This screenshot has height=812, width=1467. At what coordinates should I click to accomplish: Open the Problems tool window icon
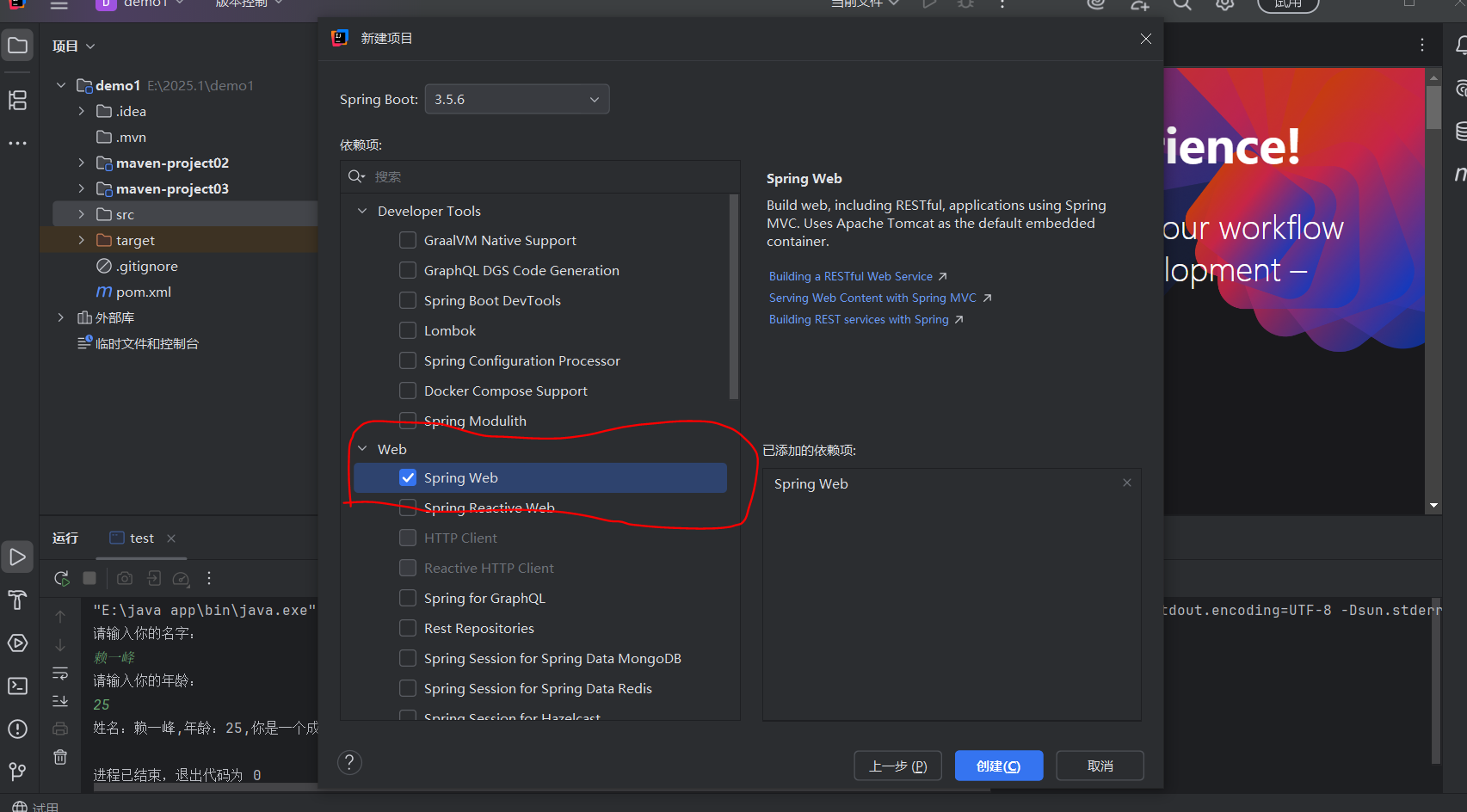click(17, 729)
